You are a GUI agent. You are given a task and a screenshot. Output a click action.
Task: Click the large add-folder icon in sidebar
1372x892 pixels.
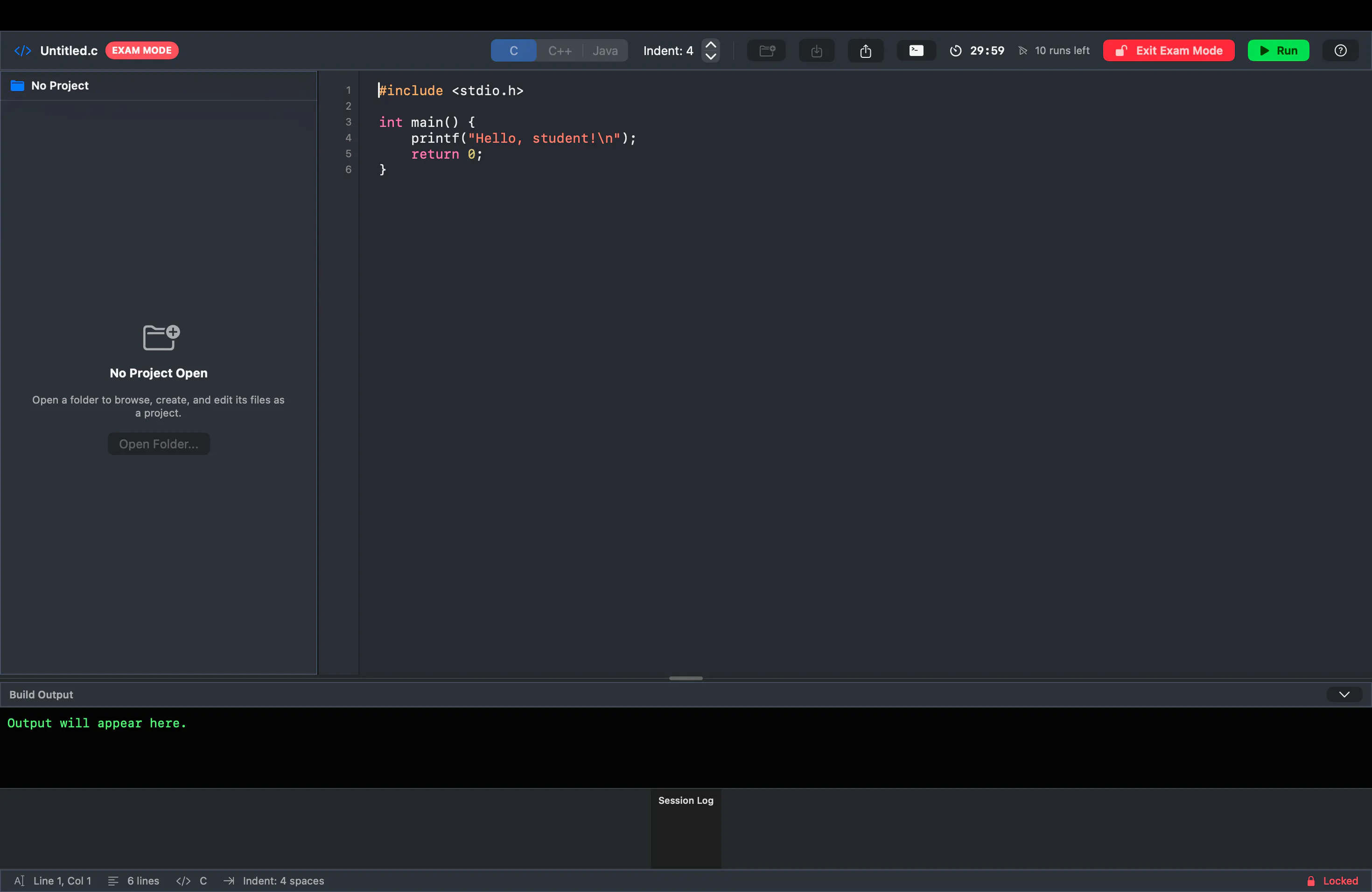point(161,337)
